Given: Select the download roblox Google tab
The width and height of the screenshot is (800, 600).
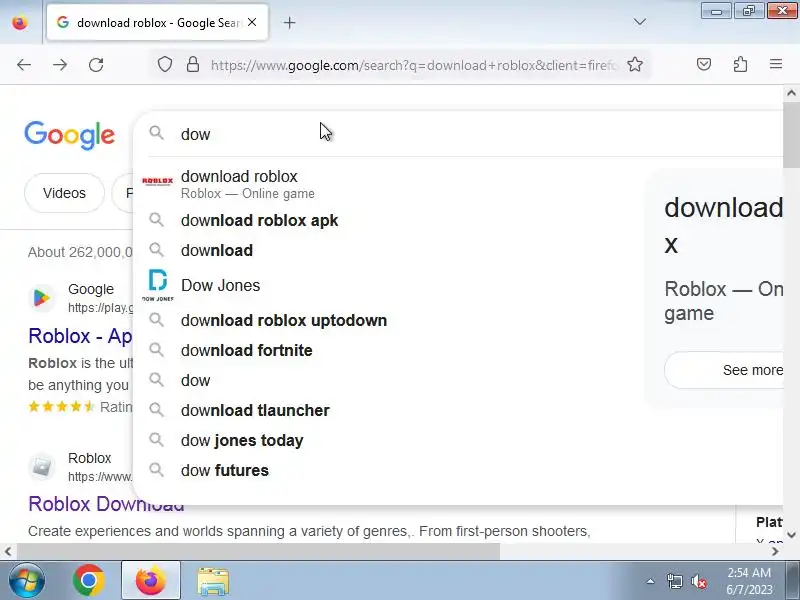Looking at the screenshot, I should [158, 22].
